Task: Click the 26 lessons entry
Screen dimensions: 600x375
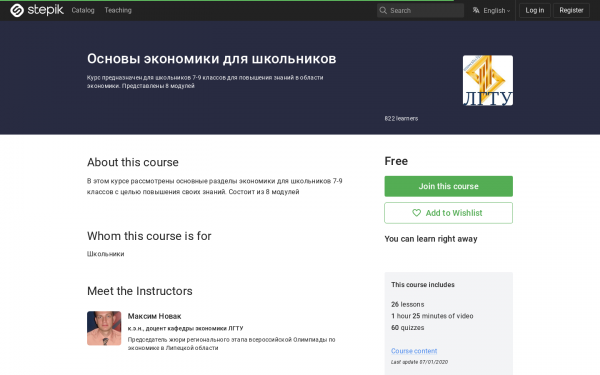Action: click(x=408, y=305)
